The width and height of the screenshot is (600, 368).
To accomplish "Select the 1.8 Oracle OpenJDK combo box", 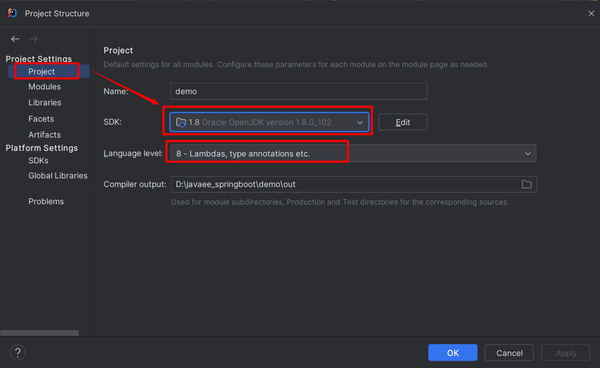I will [269, 122].
